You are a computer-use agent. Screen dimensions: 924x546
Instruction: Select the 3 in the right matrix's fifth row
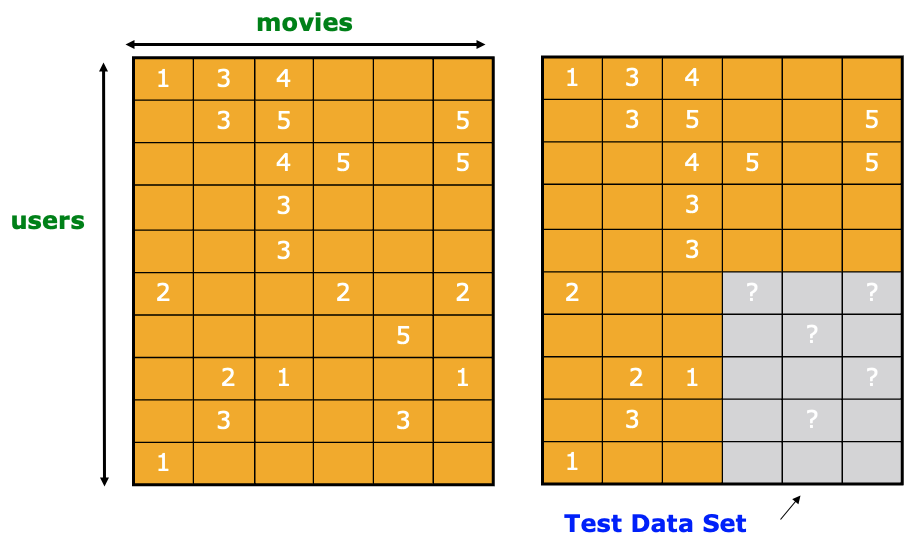(692, 250)
